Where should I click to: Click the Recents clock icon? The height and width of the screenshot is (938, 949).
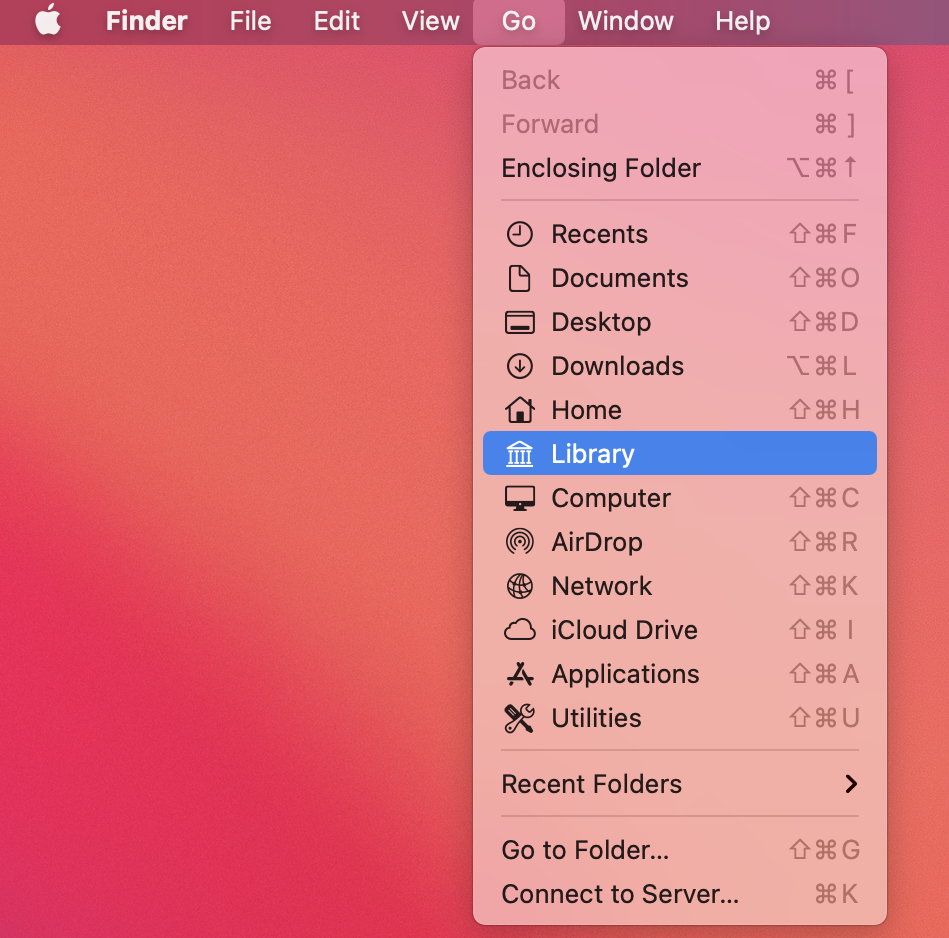(519, 234)
